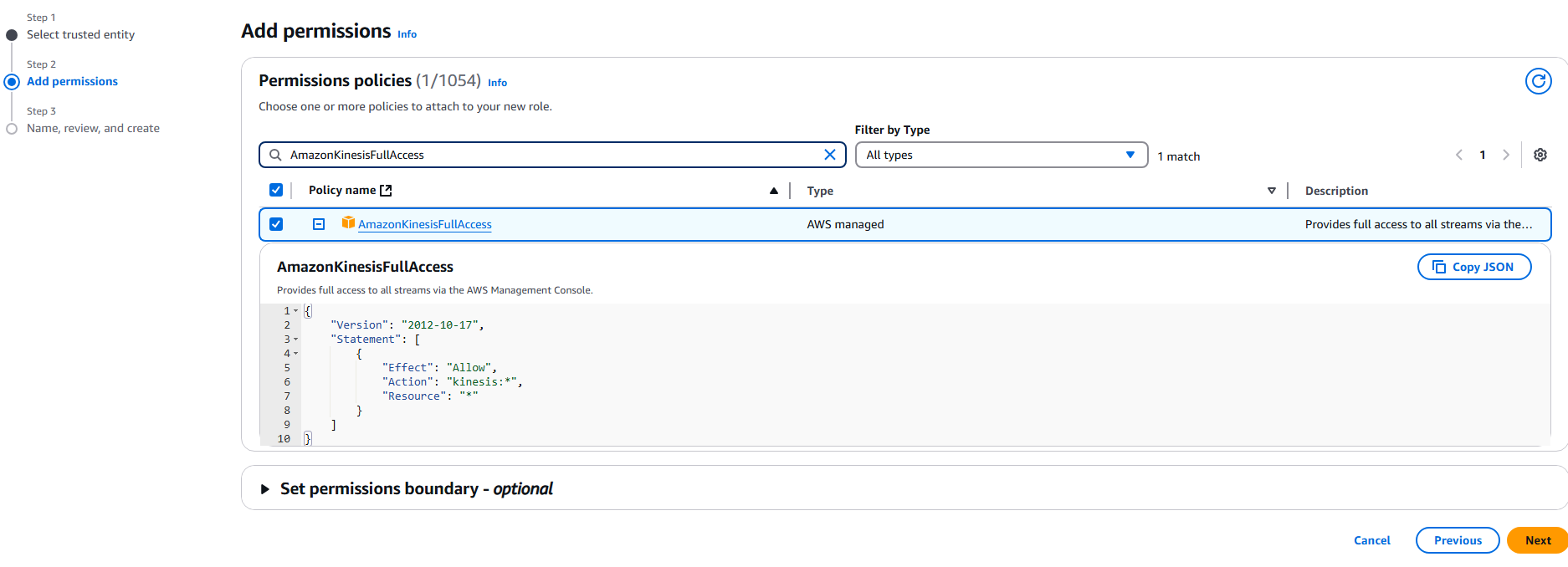1568x567 pixels.
Task: Click the "Action": "kinesis:*" JSON line
Action: (x=453, y=382)
